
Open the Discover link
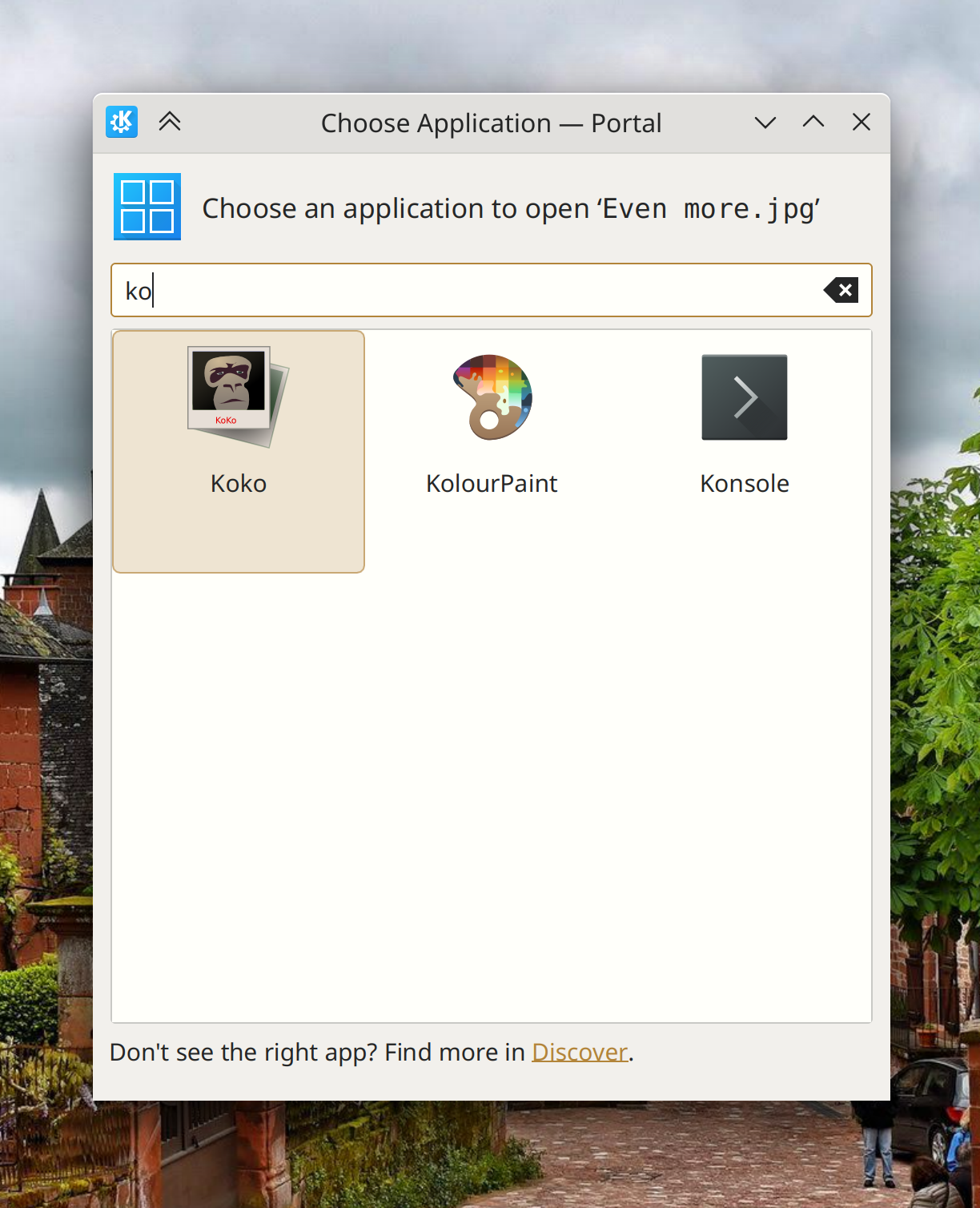[580, 1052]
